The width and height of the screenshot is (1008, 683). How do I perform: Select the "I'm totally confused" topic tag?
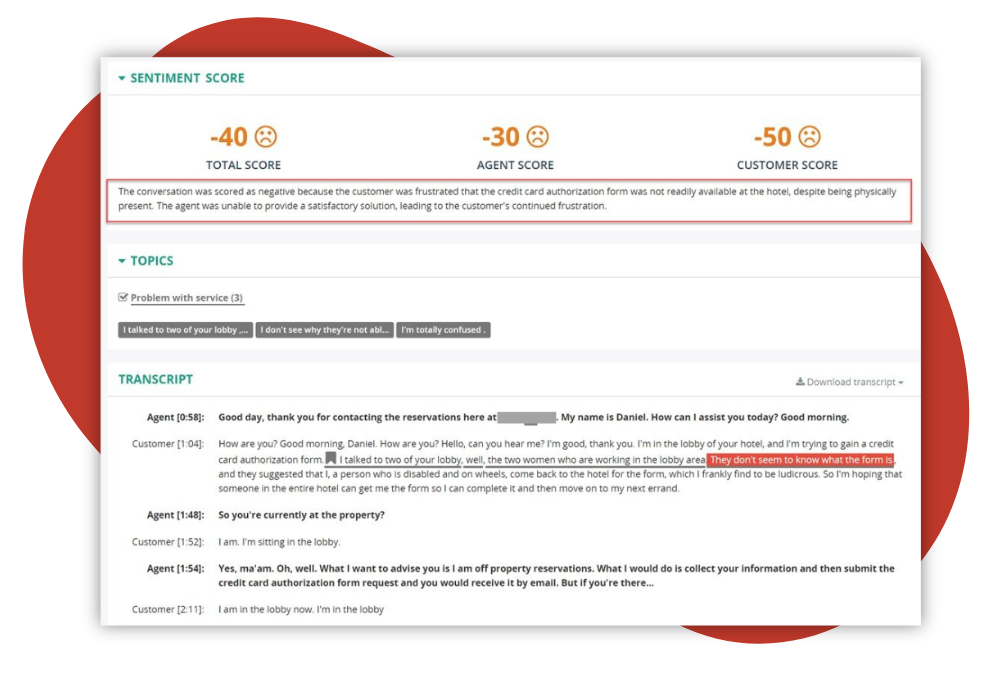(444, 330)
